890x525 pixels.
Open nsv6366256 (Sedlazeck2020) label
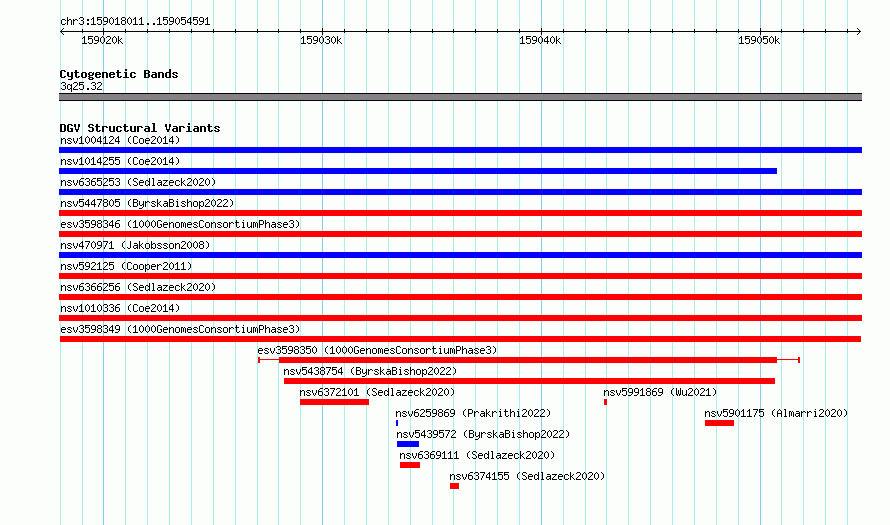pos(138,287)
